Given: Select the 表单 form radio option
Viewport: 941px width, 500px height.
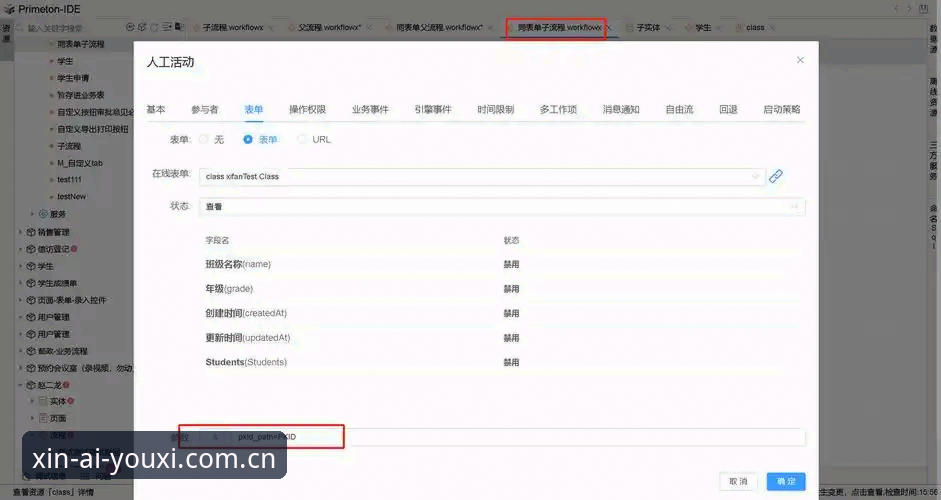Looking at the screenshot, I should (260, 139).
